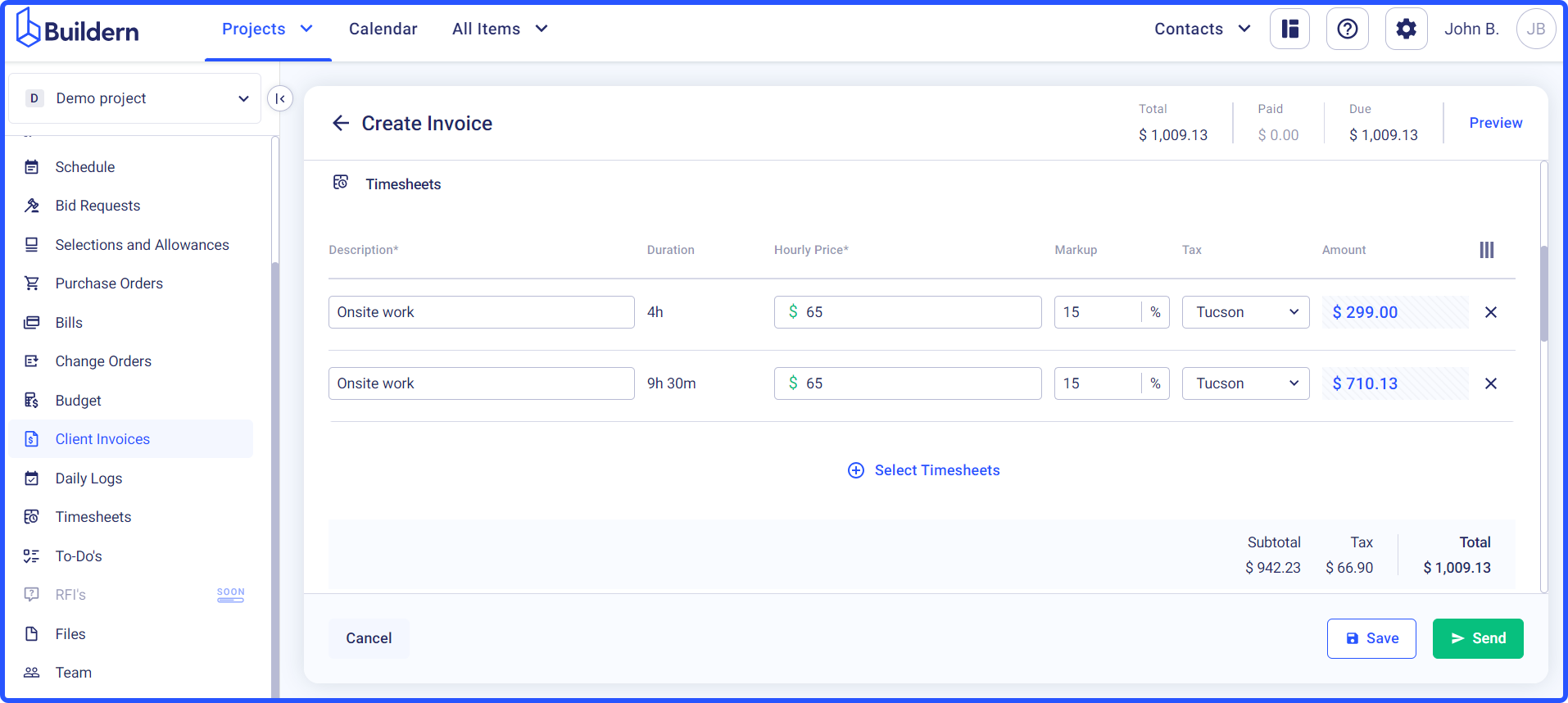Open the help question mark icon
The image size is (1568, 703).
[x=1347, y=29]
